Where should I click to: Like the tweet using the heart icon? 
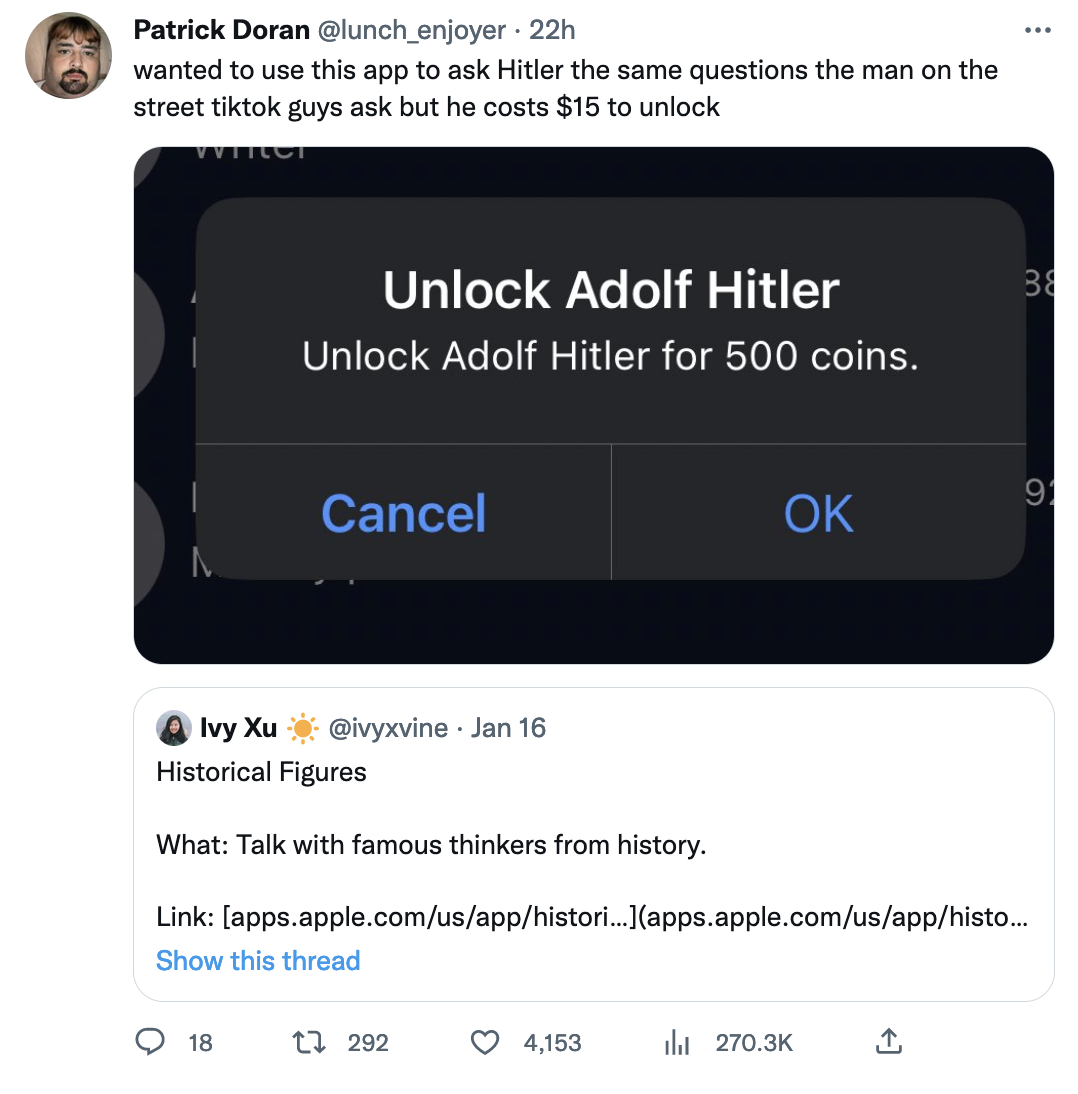(484, 1043)
